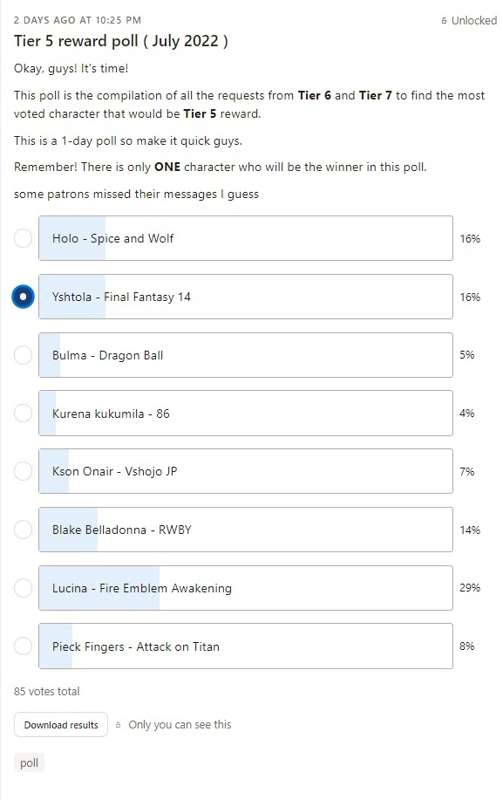Click the Unlocked lock icon

(444, 21)
